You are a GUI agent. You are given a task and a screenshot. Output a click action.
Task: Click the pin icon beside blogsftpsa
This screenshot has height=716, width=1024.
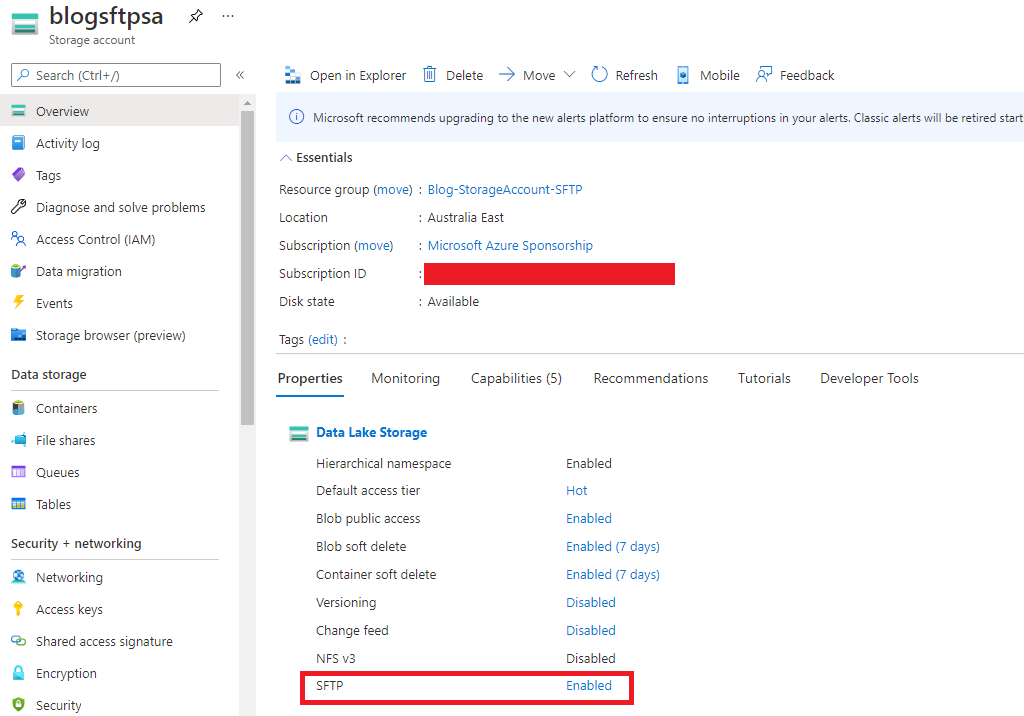[x=195, y=16]
